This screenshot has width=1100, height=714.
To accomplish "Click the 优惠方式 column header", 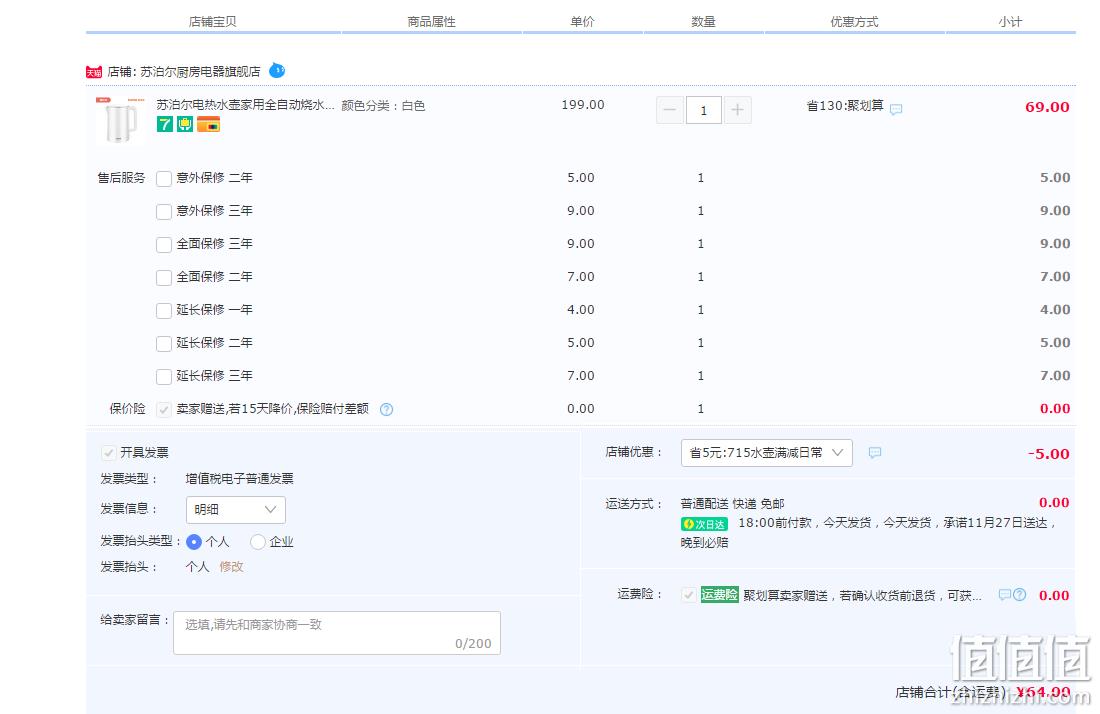I will coord(854,22).
